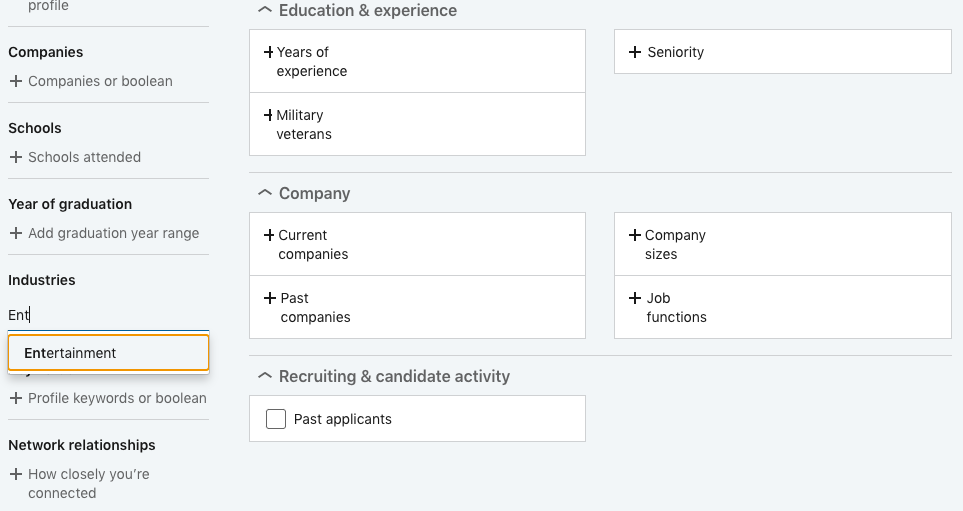Click plus icon beside Past companies
963x511 pixels.
pyautogui.click(x=269, y=298)
